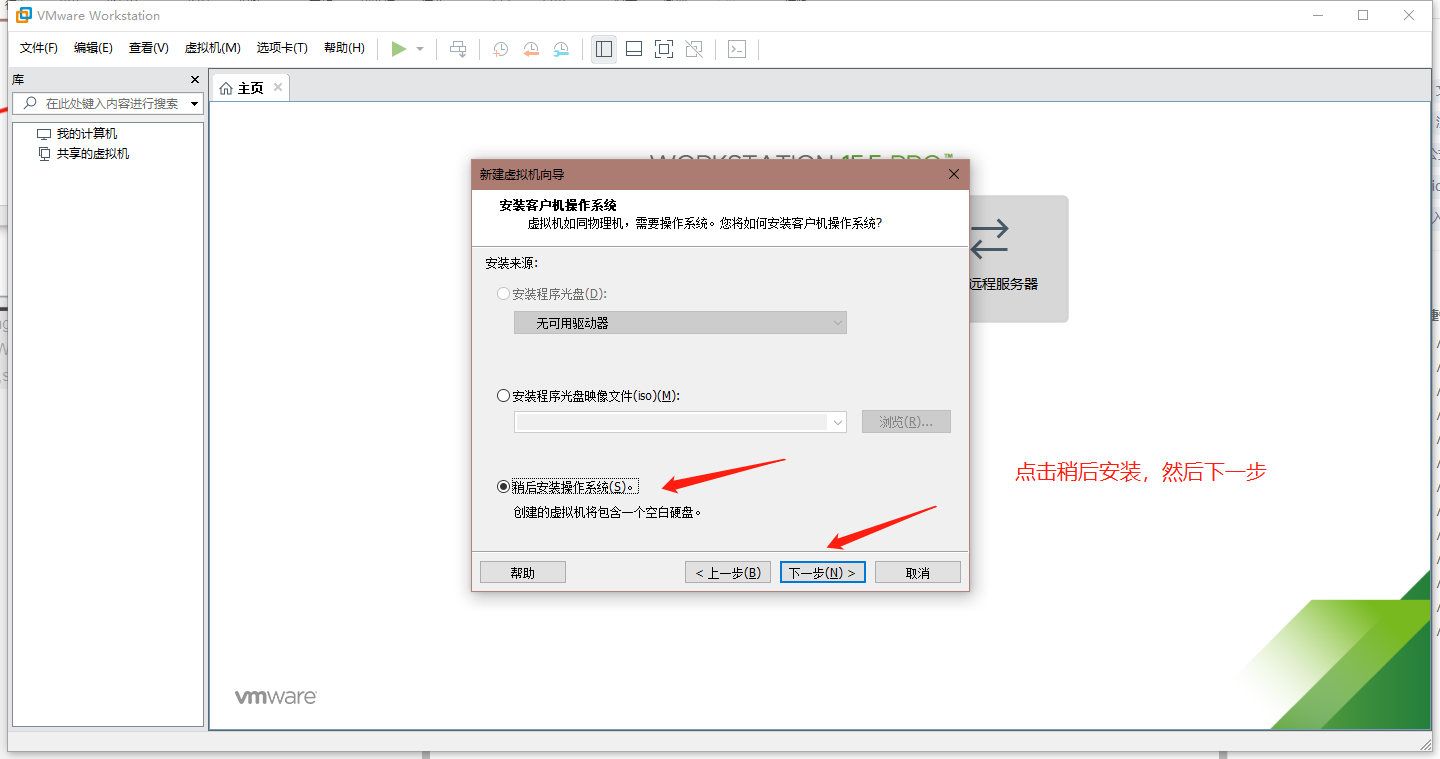Viewport: 1440px width, 759px height.
Task: Select the 安装程序光盘(D) radio button
Action: [x=503, y=294]
